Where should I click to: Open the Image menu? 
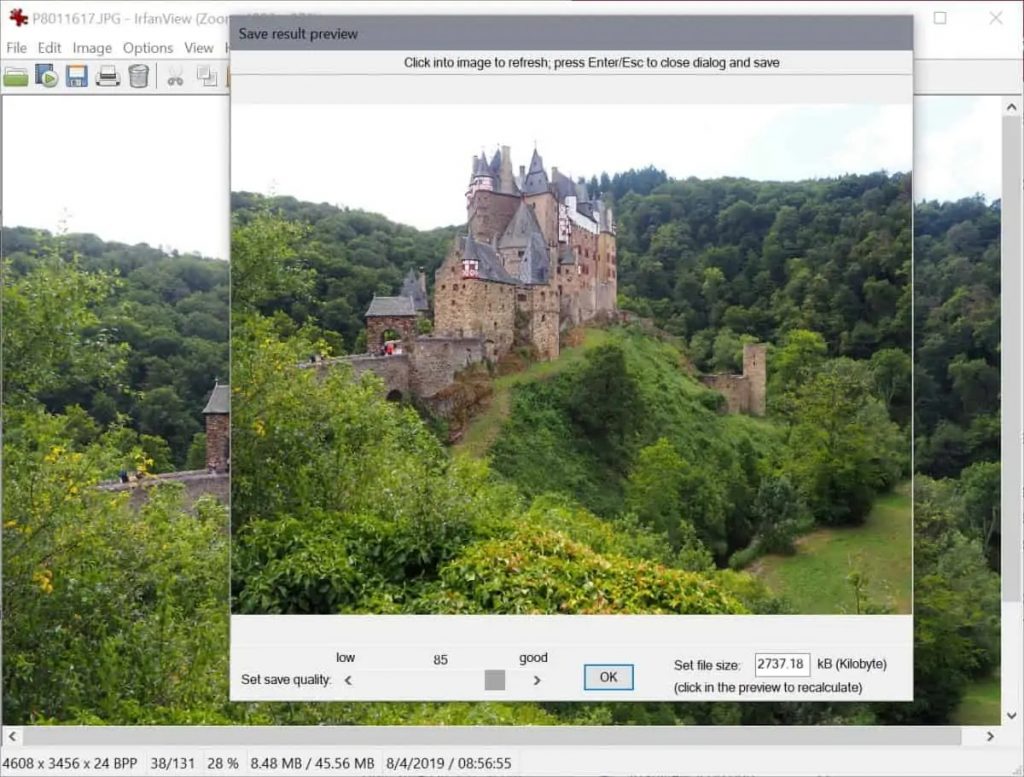(92, 48)
